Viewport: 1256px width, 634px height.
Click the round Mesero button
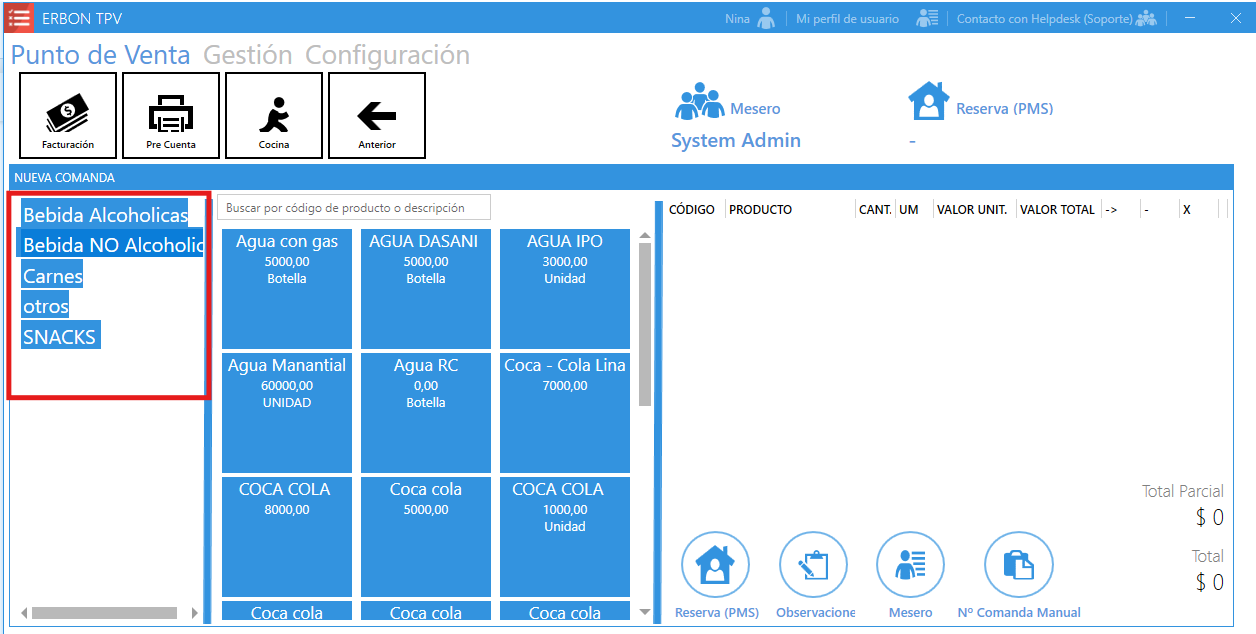[910, 566]
